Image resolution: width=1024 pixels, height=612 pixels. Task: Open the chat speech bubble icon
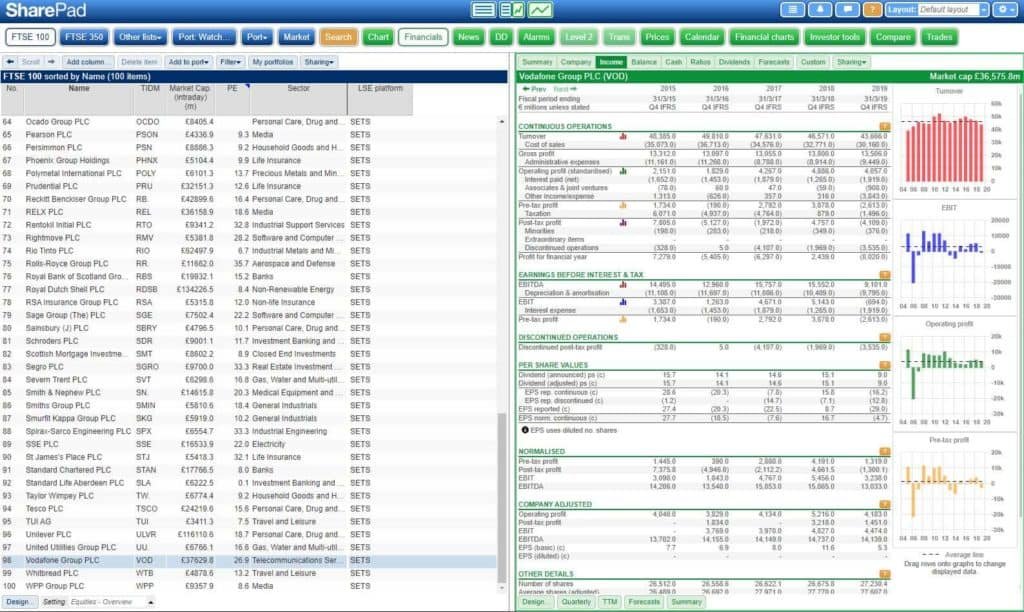[847, 10]
